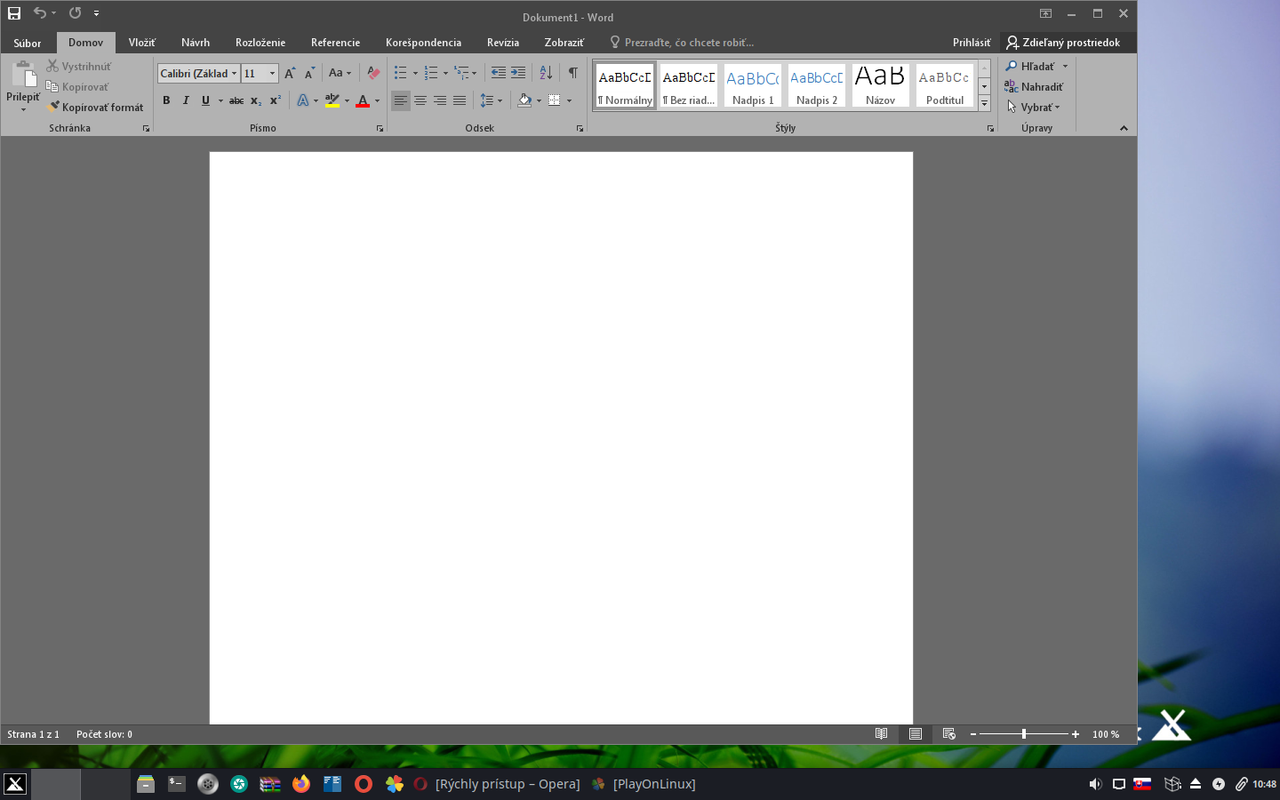Increase font size with the grow icon

[x=290, y=73]
